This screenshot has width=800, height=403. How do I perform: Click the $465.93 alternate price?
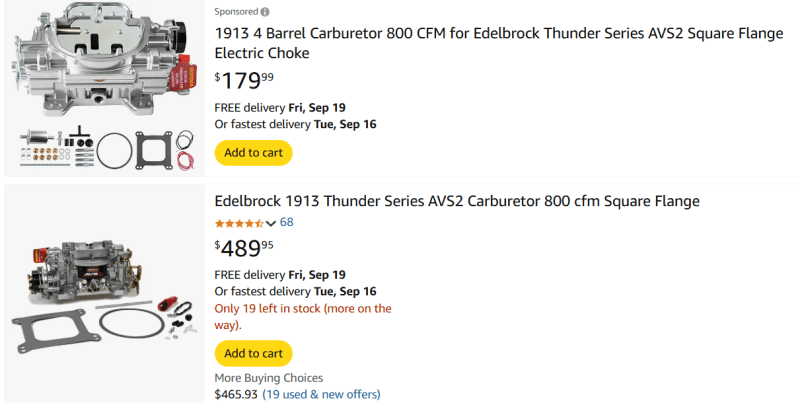[236, 394]
